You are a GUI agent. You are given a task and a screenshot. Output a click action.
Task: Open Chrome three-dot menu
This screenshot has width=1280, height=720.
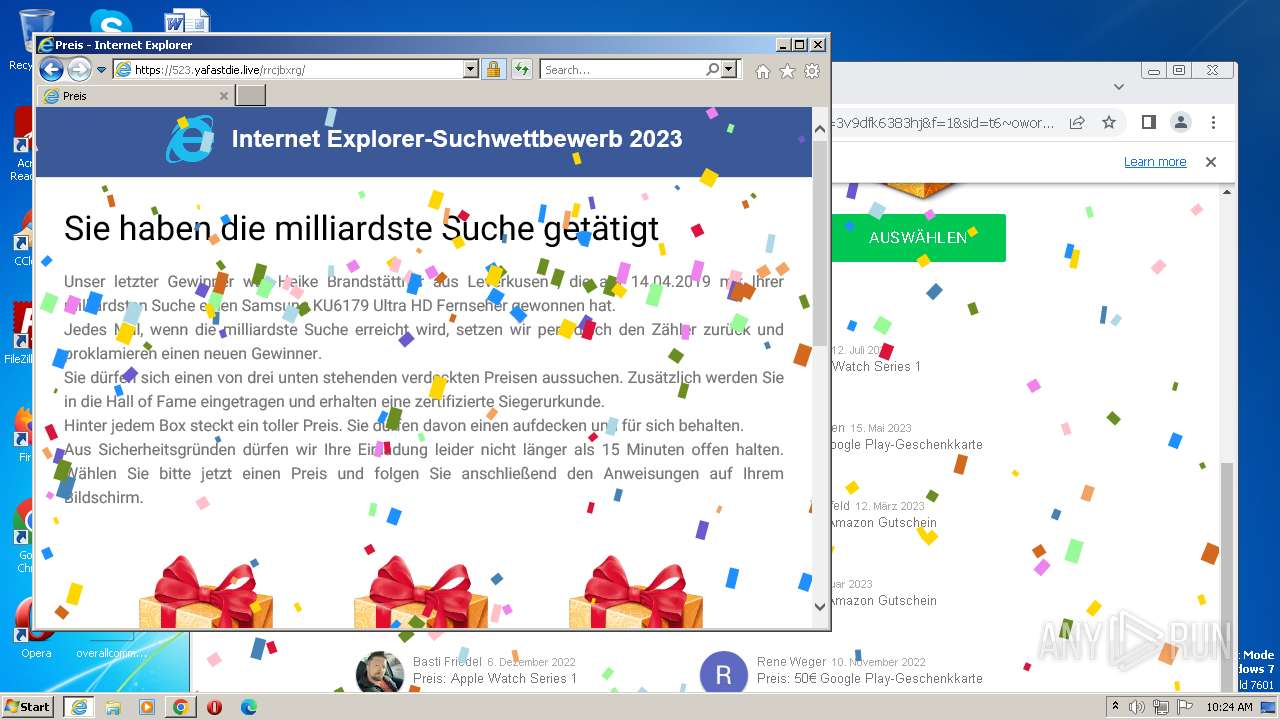[1213, 123]
